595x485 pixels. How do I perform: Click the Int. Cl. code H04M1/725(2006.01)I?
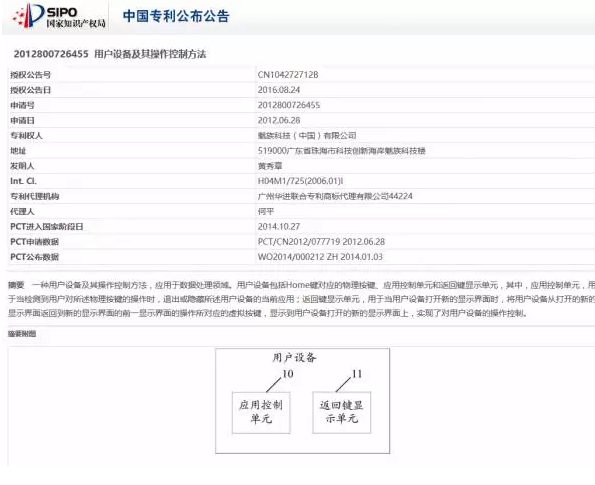tap(300, 181)
